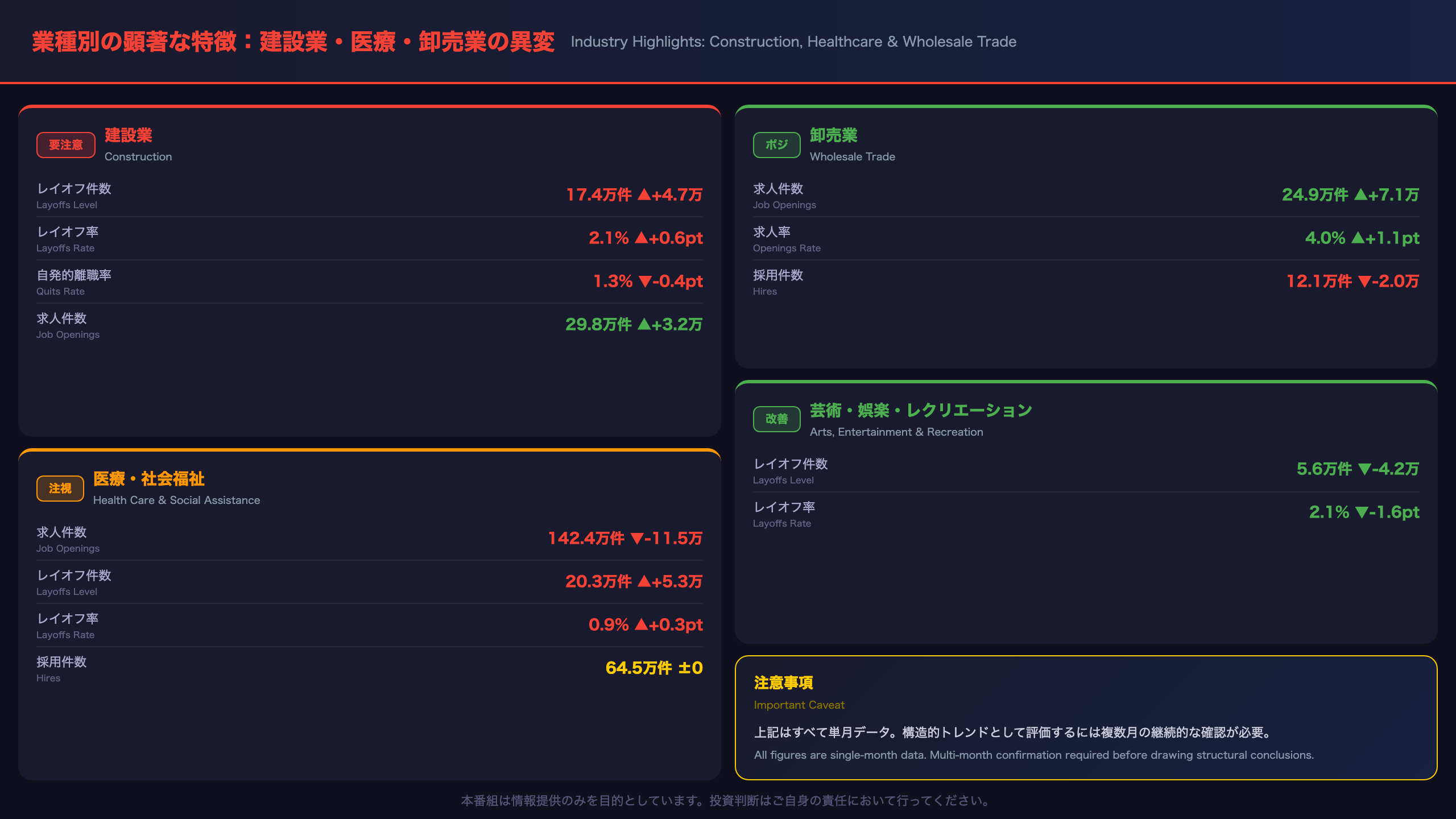1456x819 pixels.
Task: Click the English note All figures are single-month data
Action: (1034, 755)
